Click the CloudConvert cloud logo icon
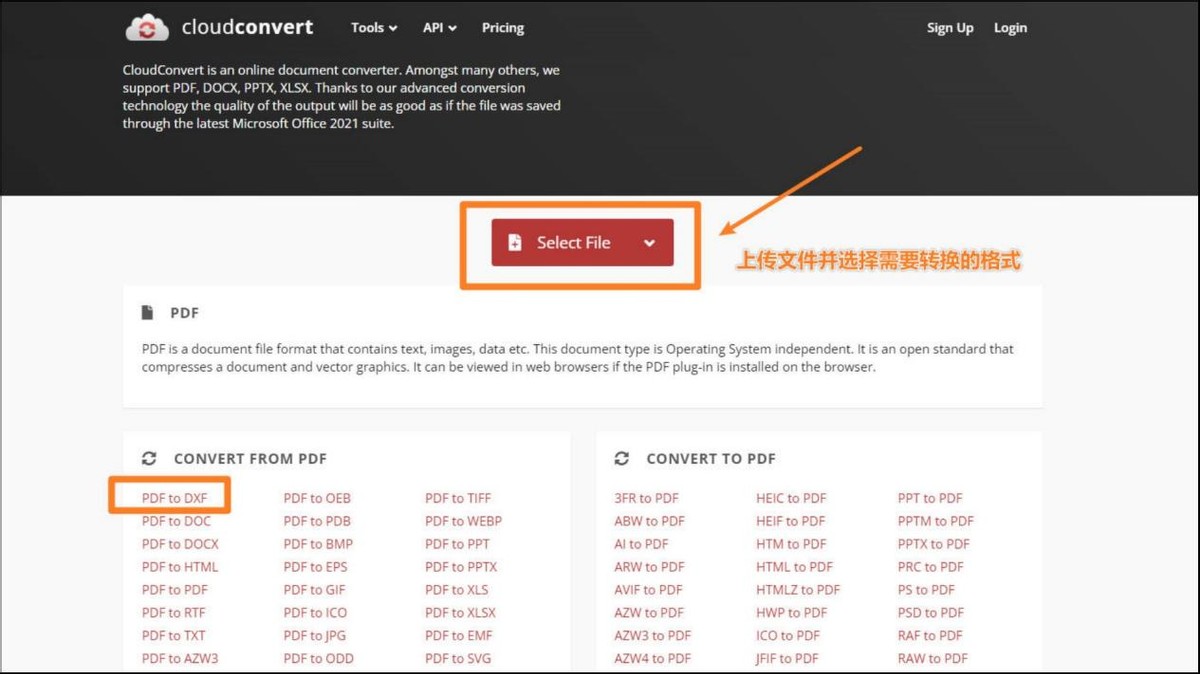This screenshot has width=1200, height=674. coord(148,27)
